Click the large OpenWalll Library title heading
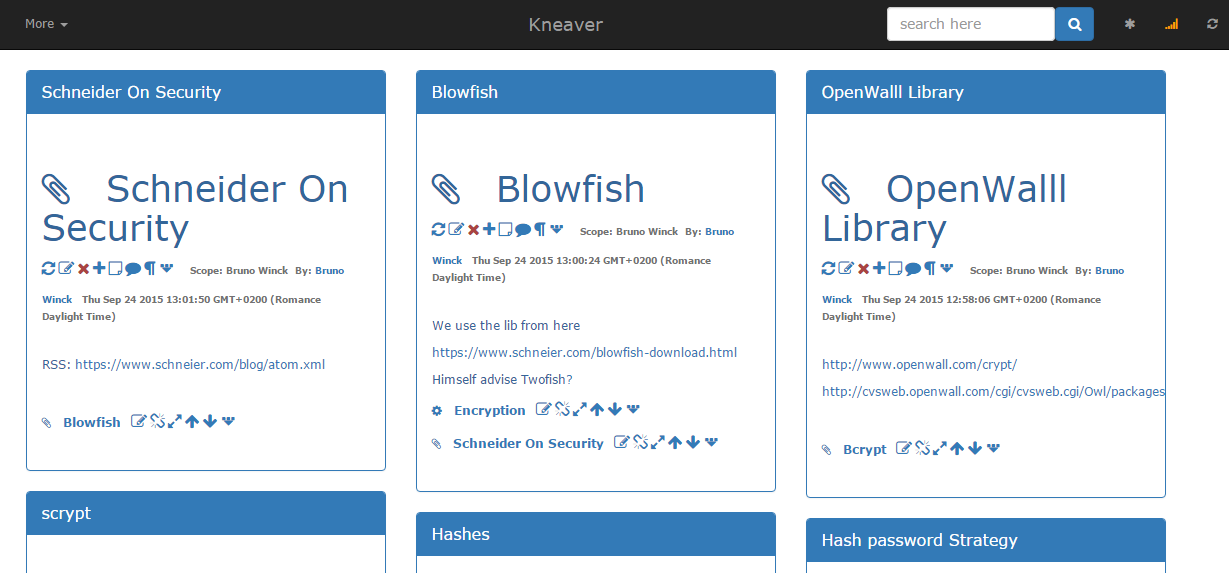1229x573 pixels. click(944, 208)
